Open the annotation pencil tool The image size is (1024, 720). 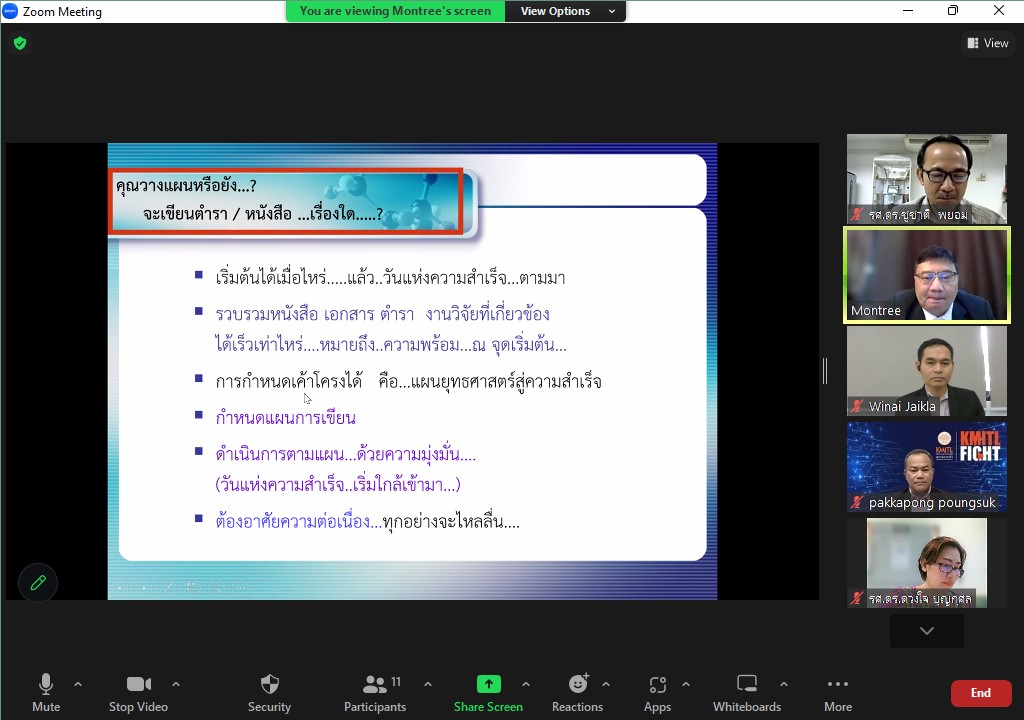click(x=38, y=583)
